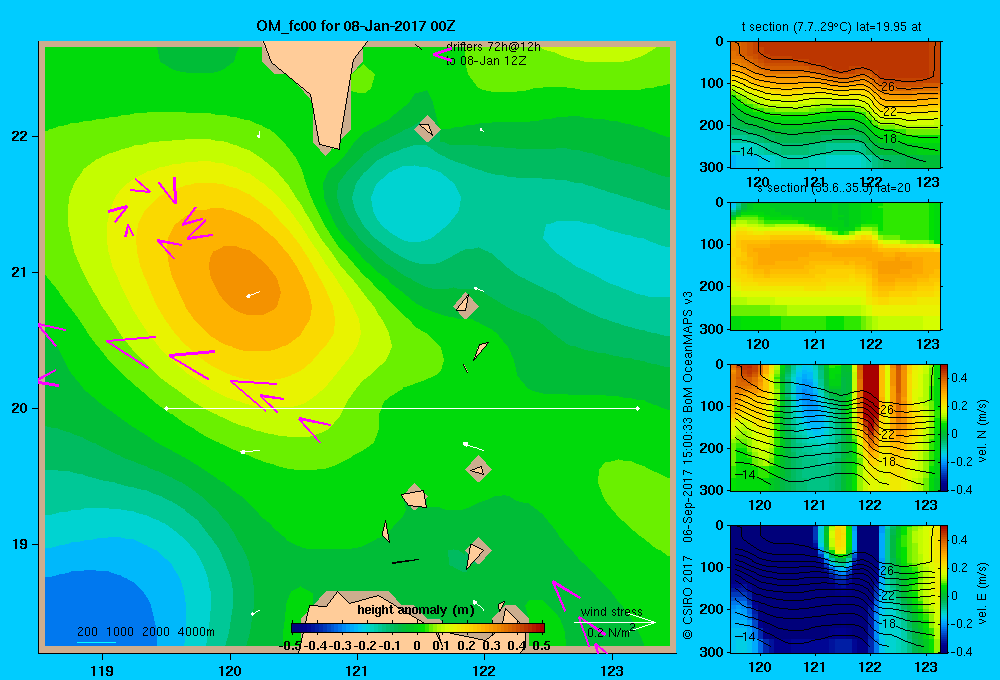1000x680 pixels.
Task: Click the 'wind stress' label
Action: (611, 612)
